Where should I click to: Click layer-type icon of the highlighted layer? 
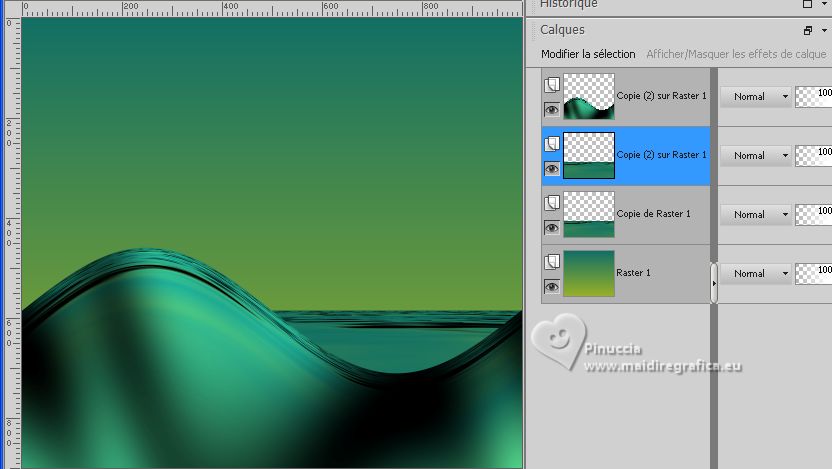point(552,144)
